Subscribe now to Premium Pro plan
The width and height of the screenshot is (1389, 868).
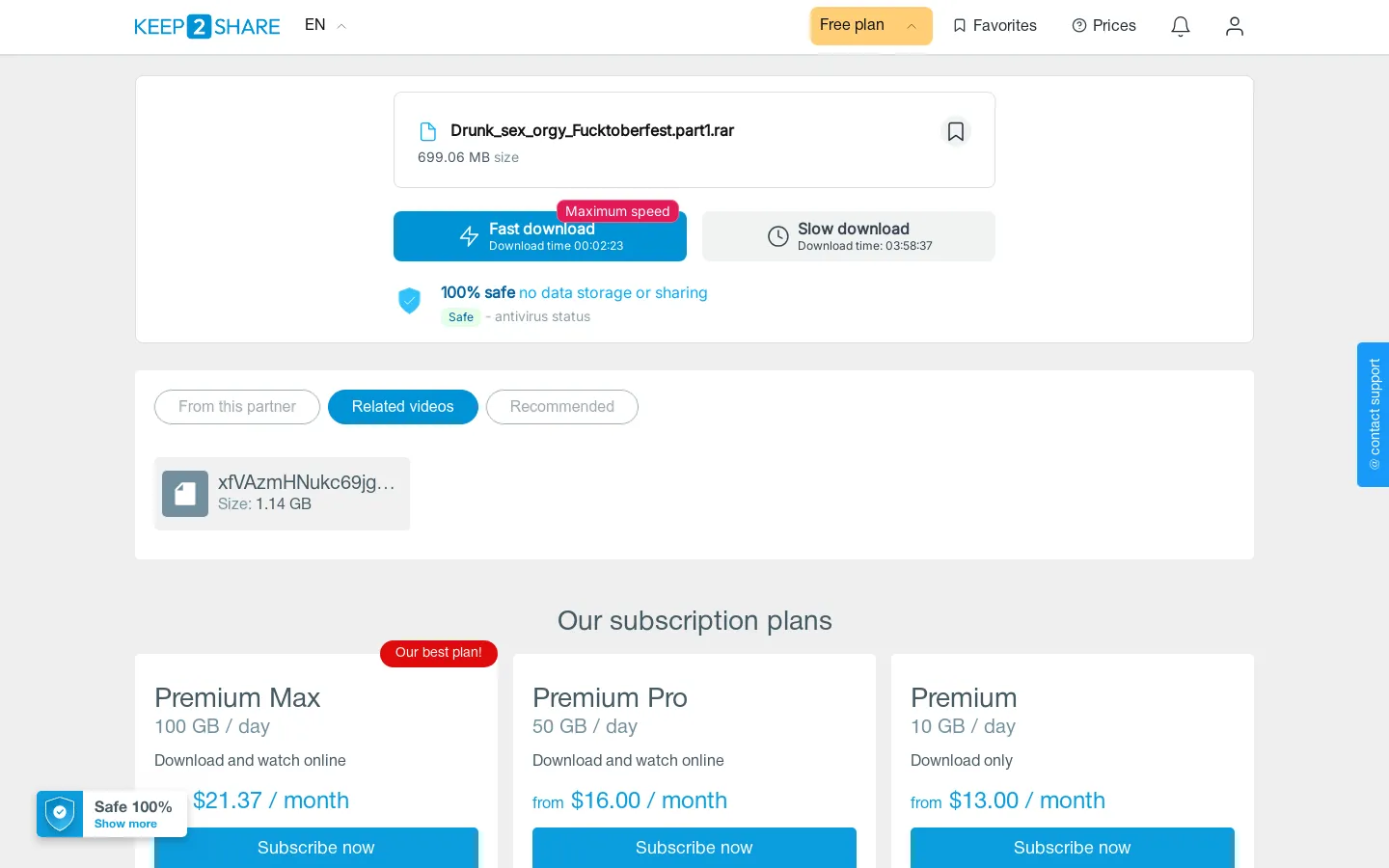click(x=694, y=848)
